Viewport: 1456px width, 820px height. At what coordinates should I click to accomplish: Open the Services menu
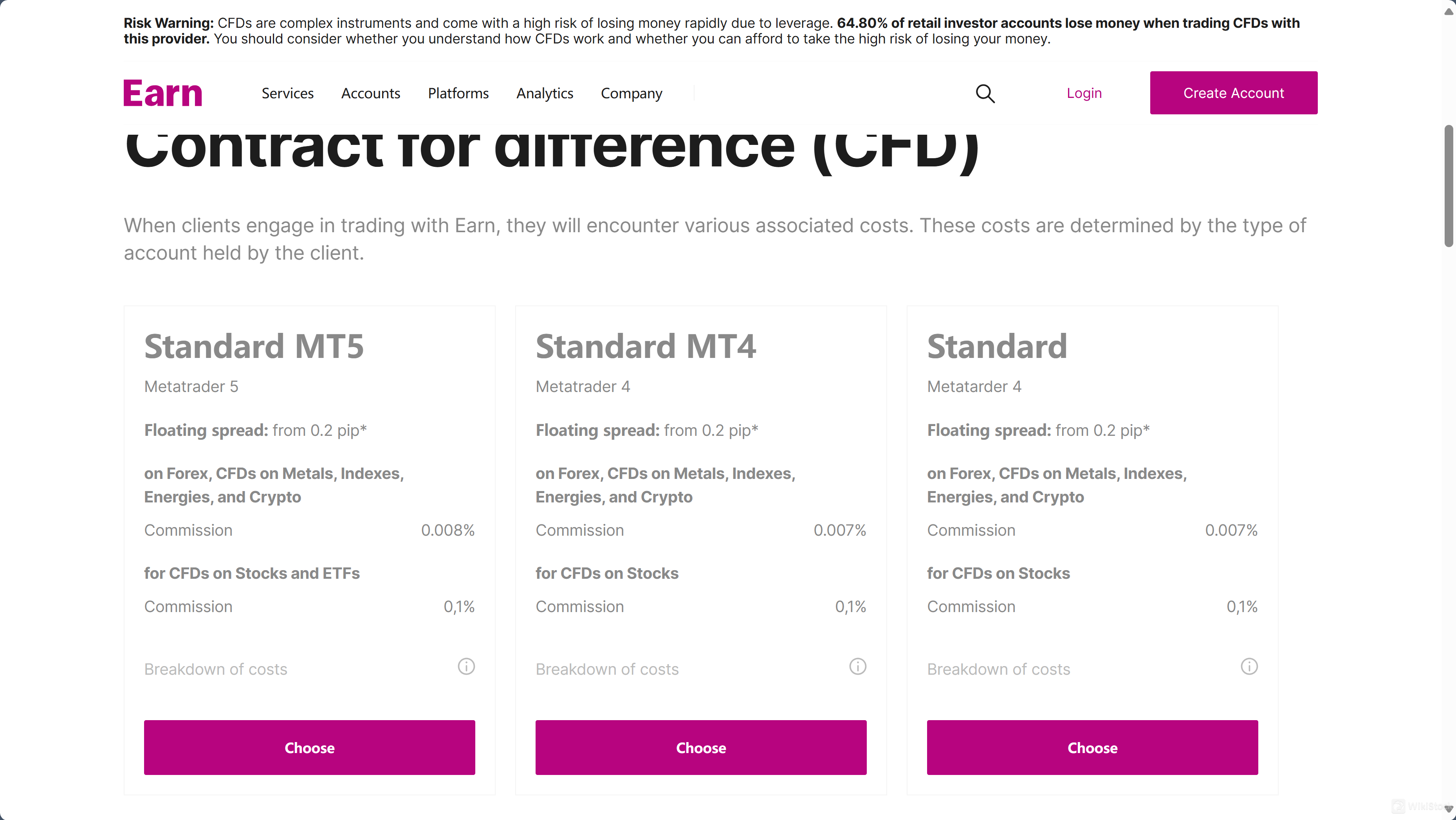pos(287,93)
